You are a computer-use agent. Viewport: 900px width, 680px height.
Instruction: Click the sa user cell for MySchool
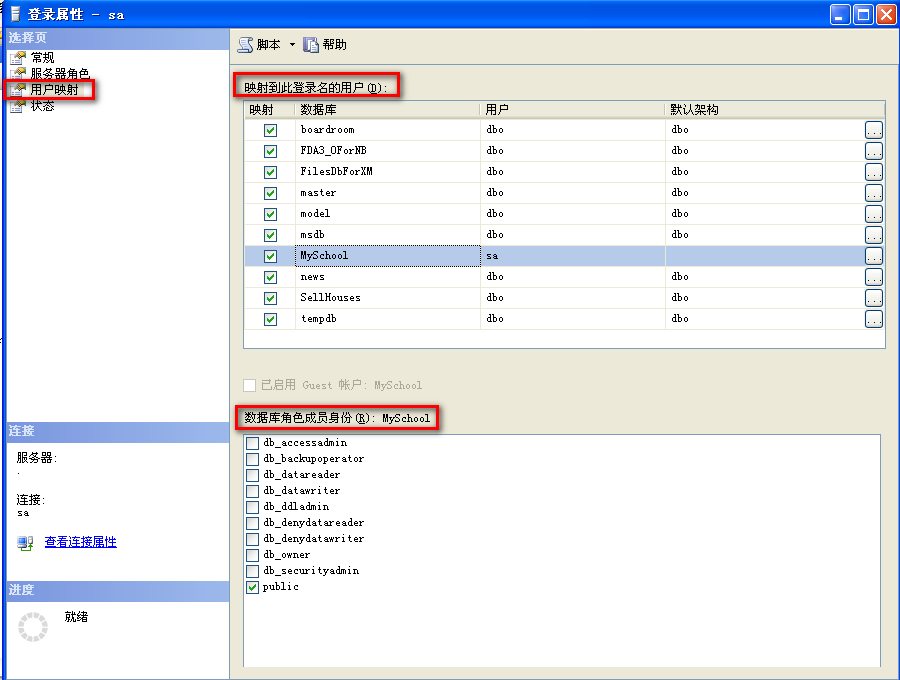point(573,256)
